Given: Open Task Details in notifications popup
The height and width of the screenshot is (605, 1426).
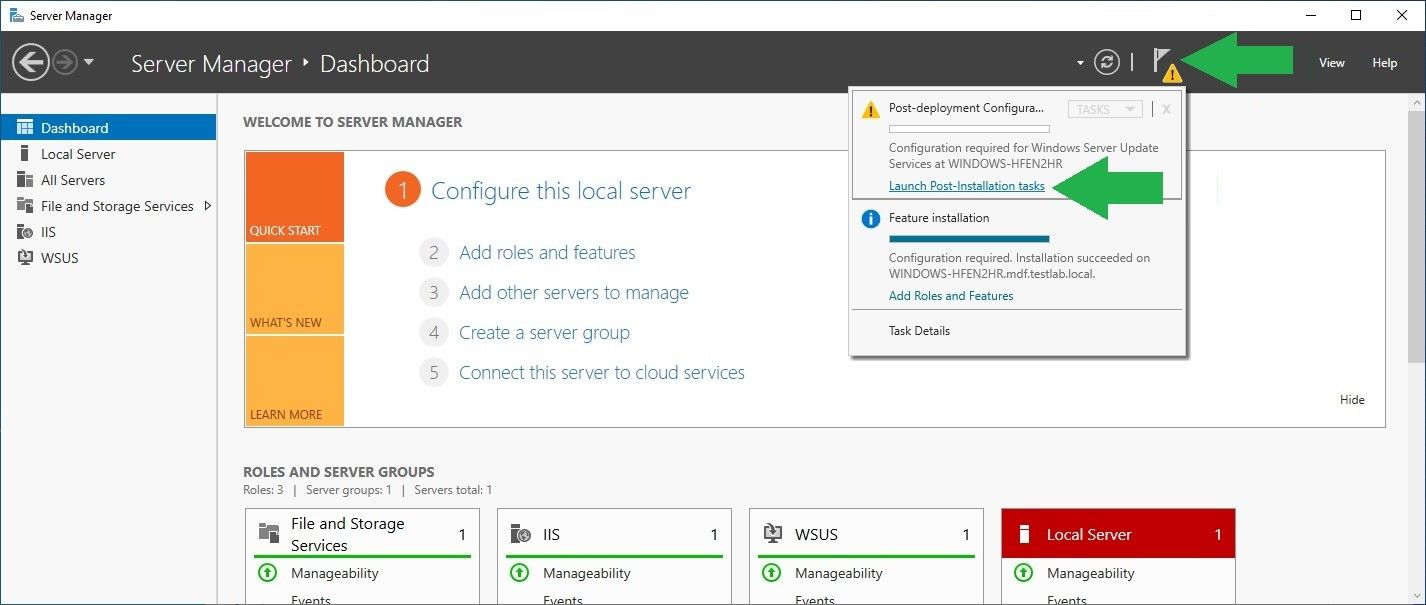Looking at the screenshot, I should tap(919, 330).
